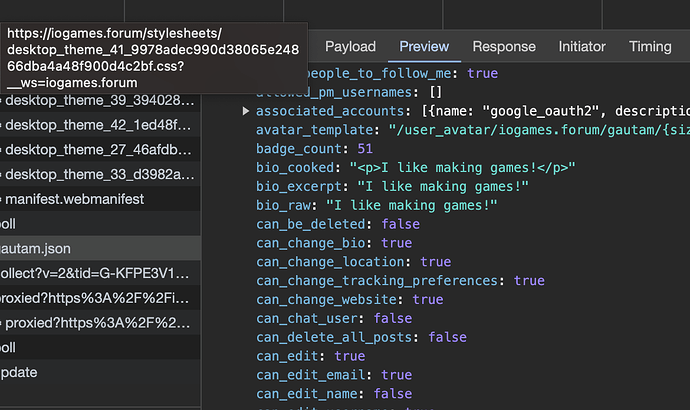Select the desktop_theme_39_394028 request
Viewport: 690px width, 410px height.
coord(100,100)
